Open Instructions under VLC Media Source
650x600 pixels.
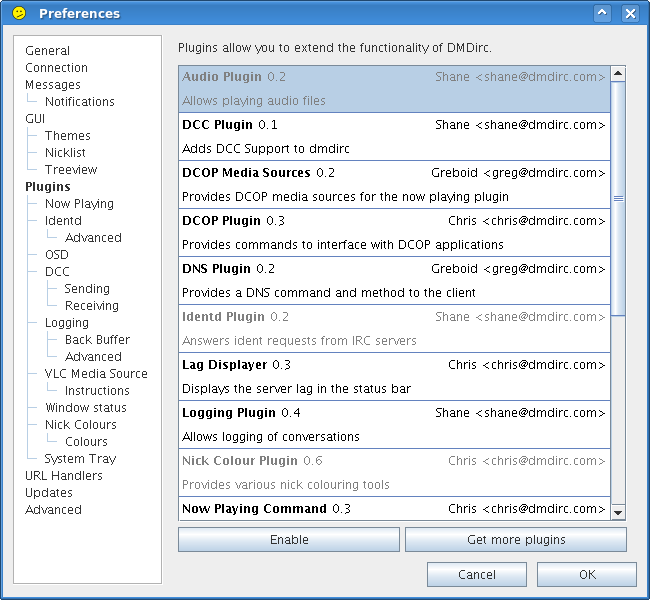(97, 391)
